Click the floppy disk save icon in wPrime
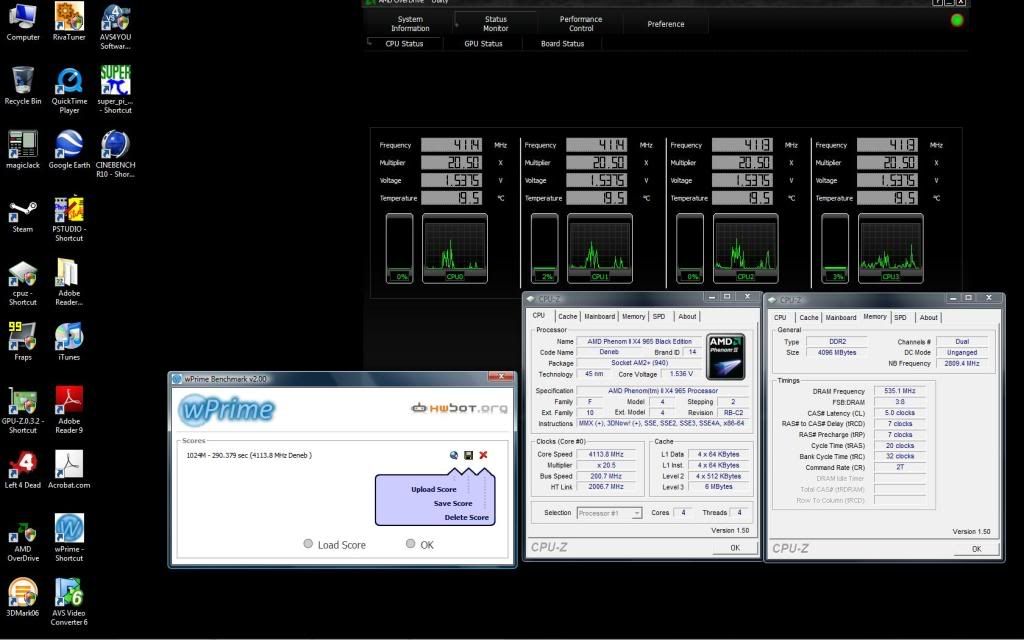This screenshot has height=640, width=1024. pos(468,455)
